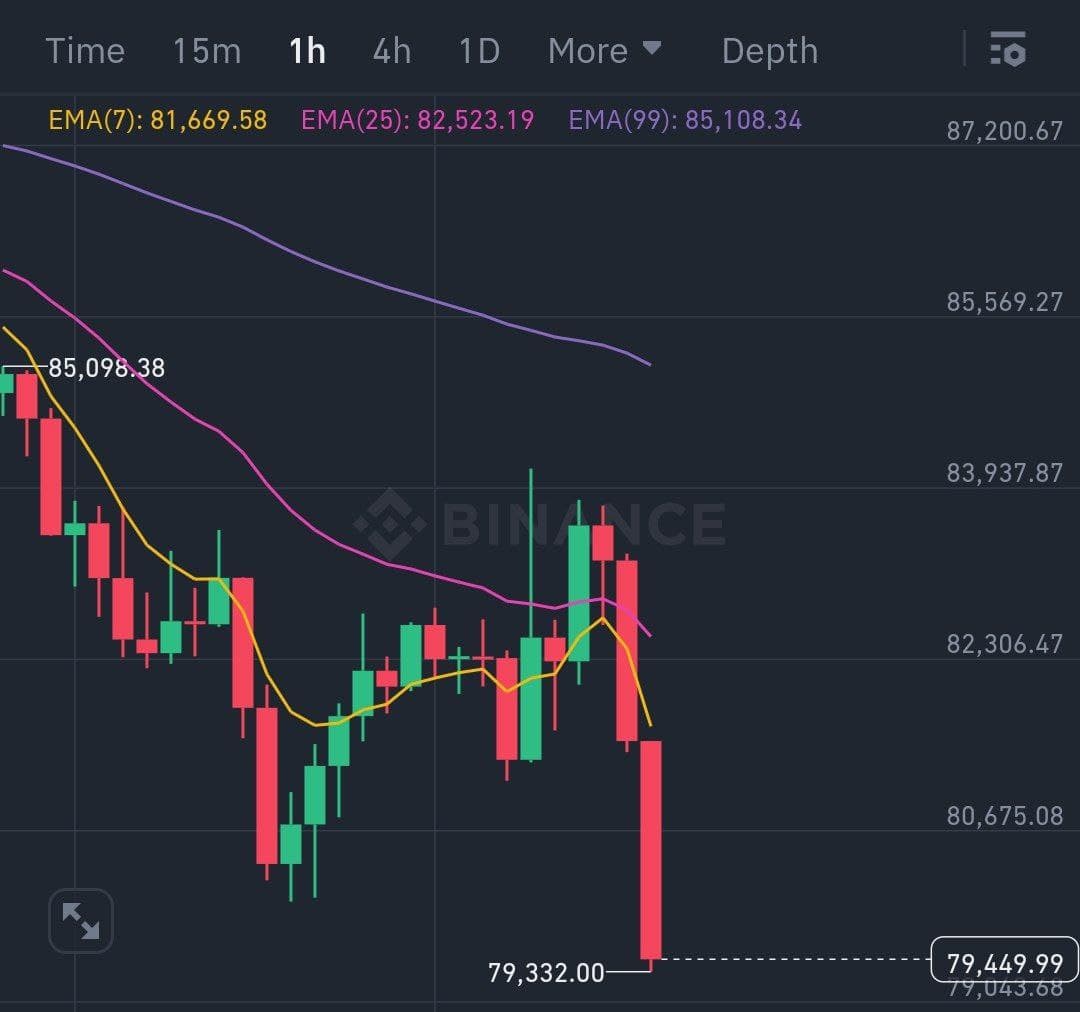Select the 1h timeframe tab
Image resolution: width=1080 pixels, height=1012 pixels.
coord(307,51)
